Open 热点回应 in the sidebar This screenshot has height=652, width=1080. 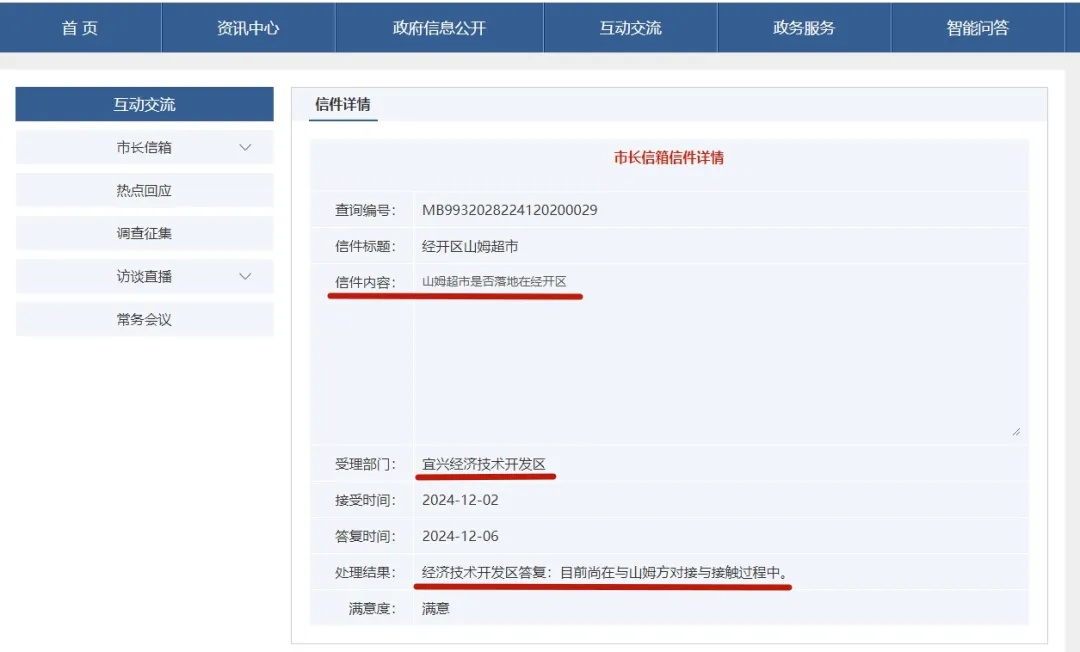[144, 191]
